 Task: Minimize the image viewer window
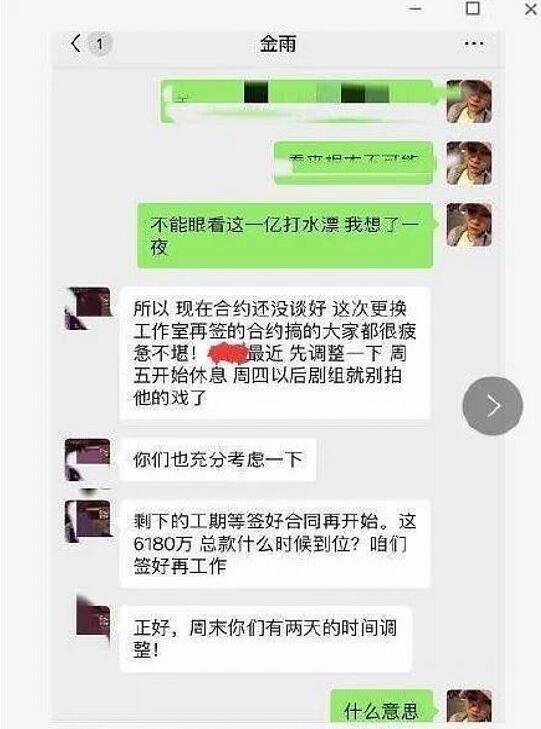tap(416, 8)
